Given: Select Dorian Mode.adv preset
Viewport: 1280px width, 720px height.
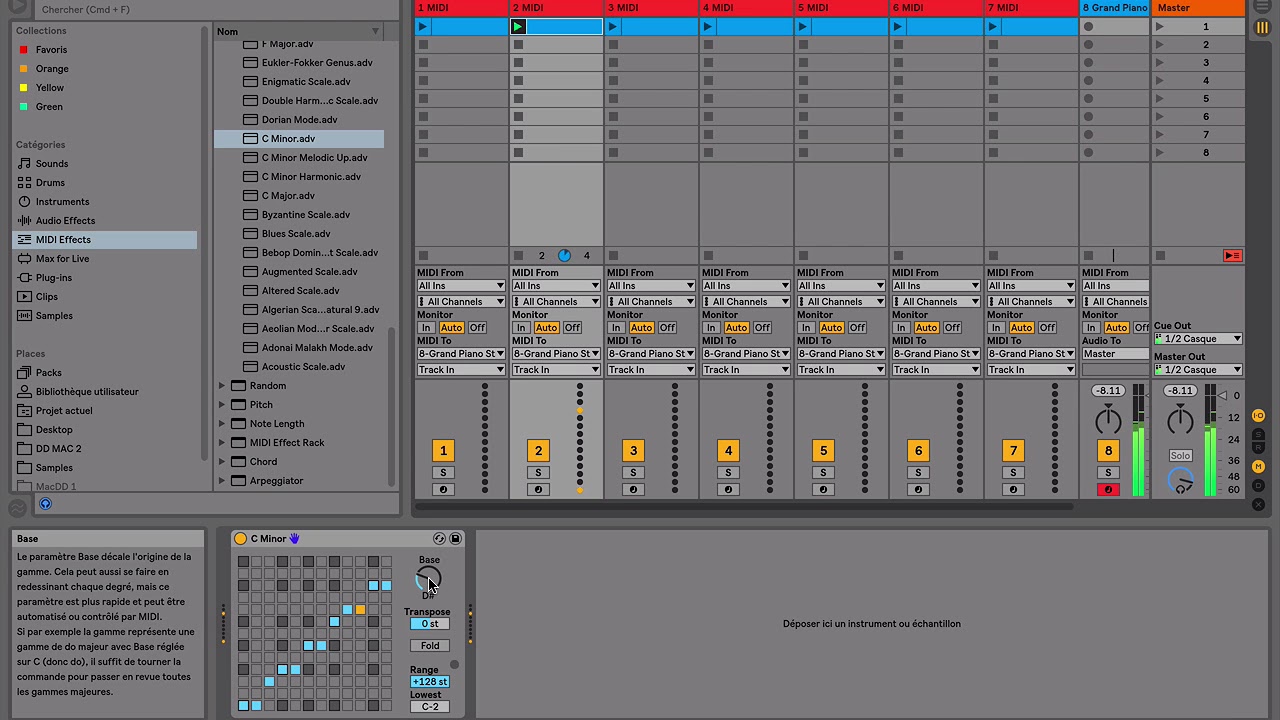Looking at the screenshot, I should tap(299, 119).
